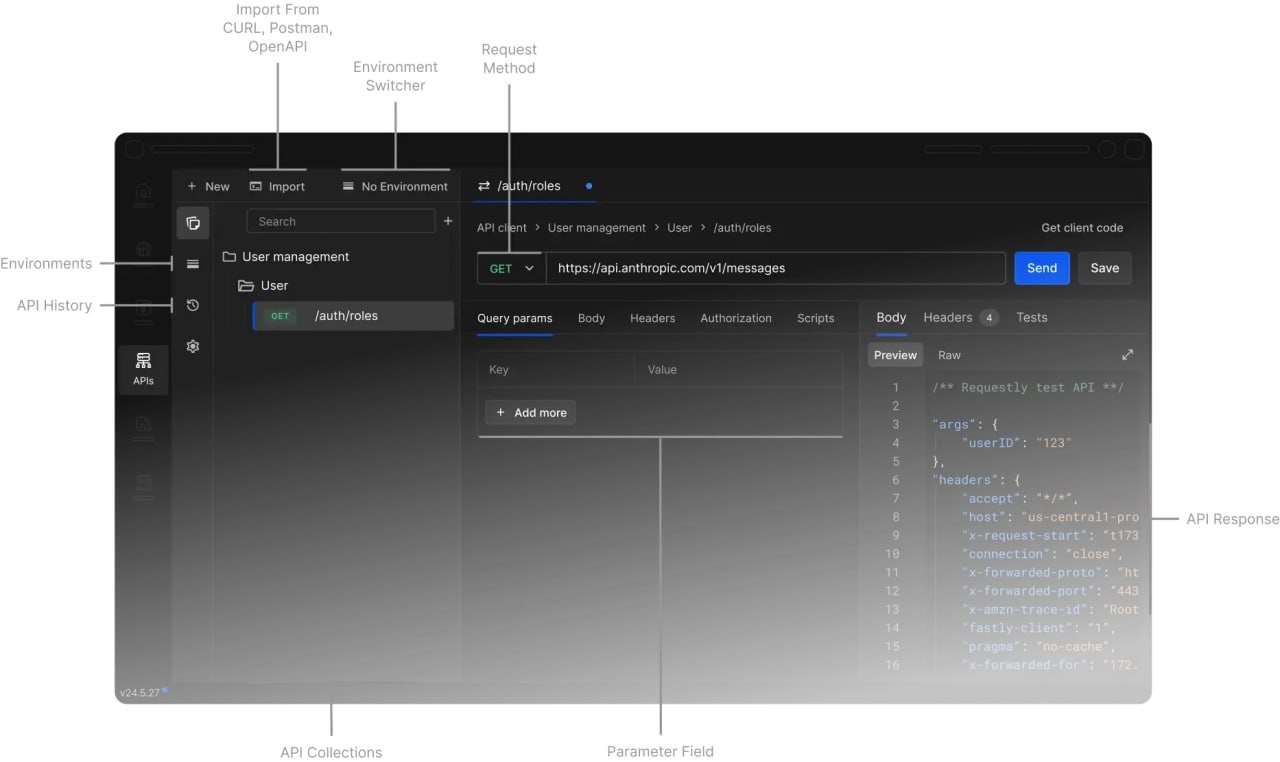Open the settings gear icon in sidebar

pos(193,346)
